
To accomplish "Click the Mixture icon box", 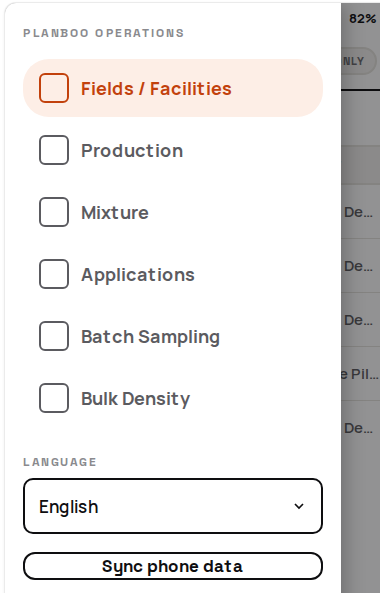I will pos(54,212).
